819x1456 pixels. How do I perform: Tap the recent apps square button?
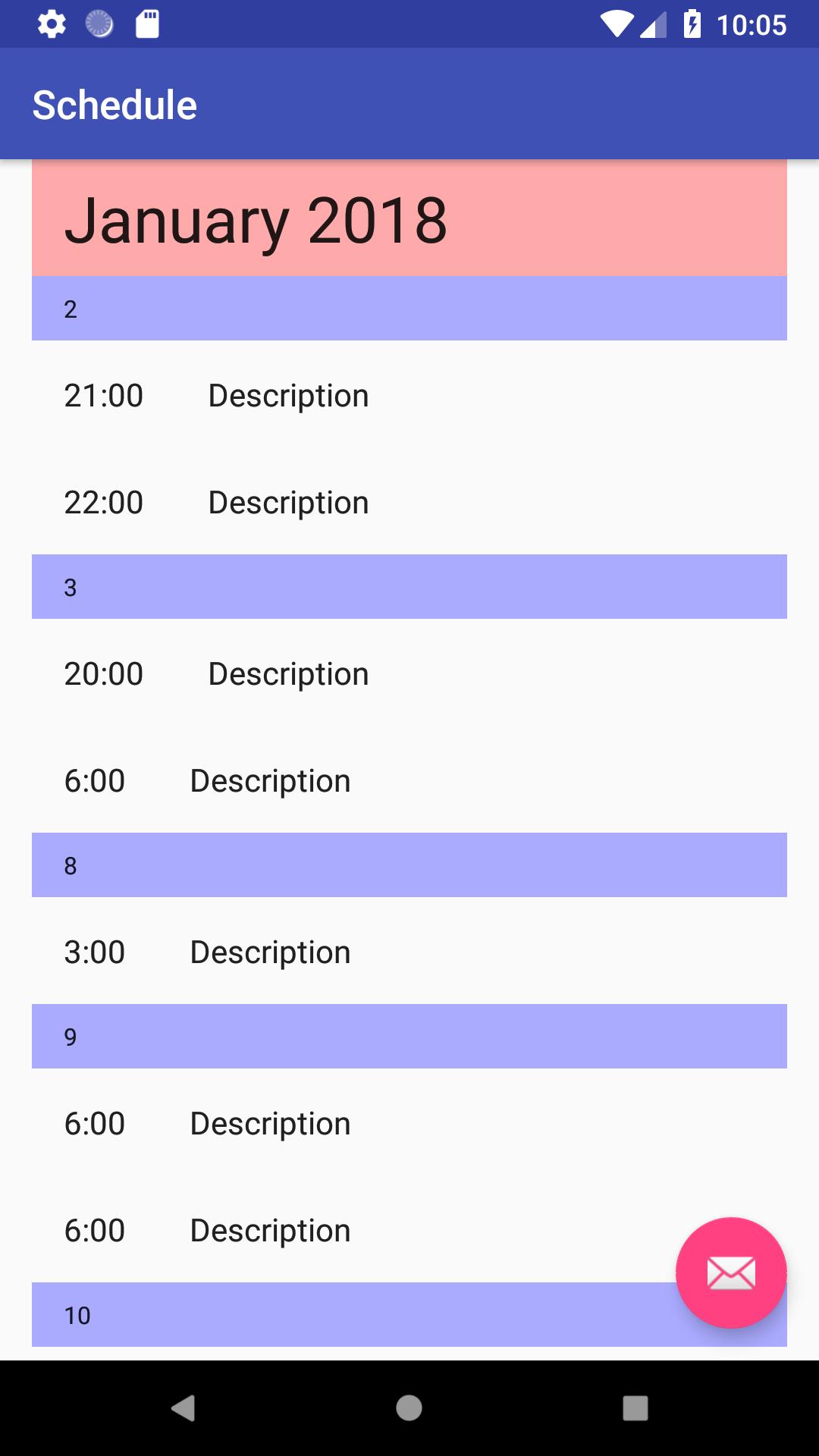click(635, 1408)
